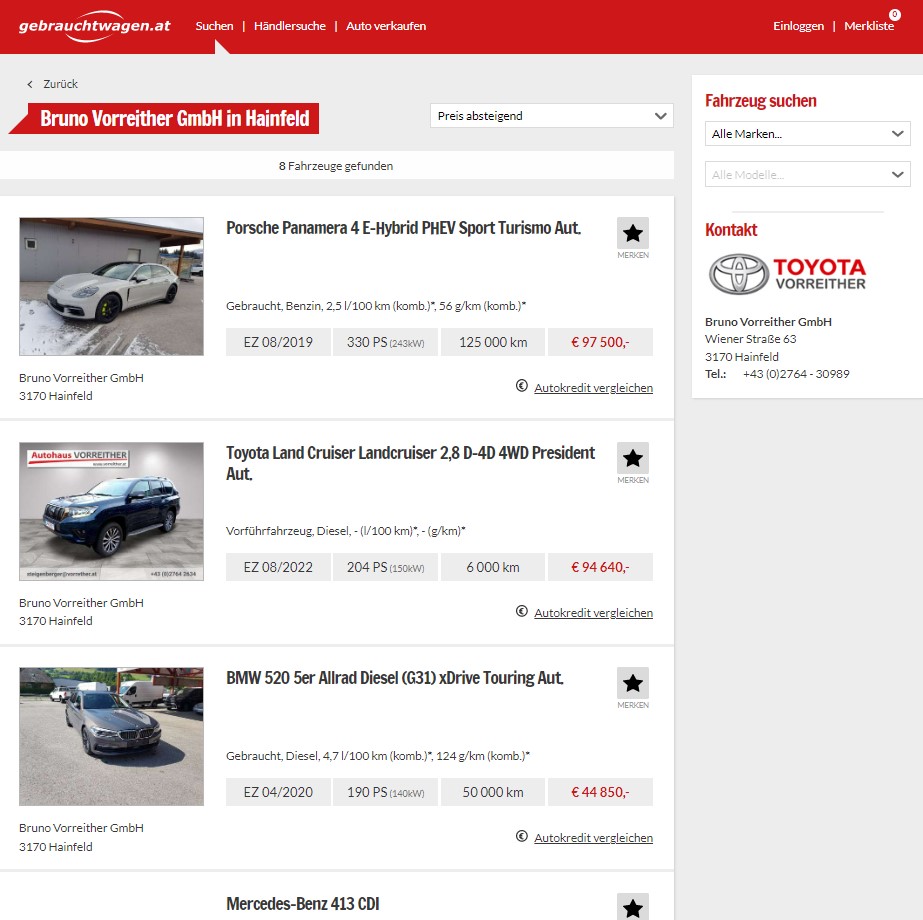923x920 pixels.
Task: Click the Porsche registration EZ 08/2019
Action: point(278,342)
